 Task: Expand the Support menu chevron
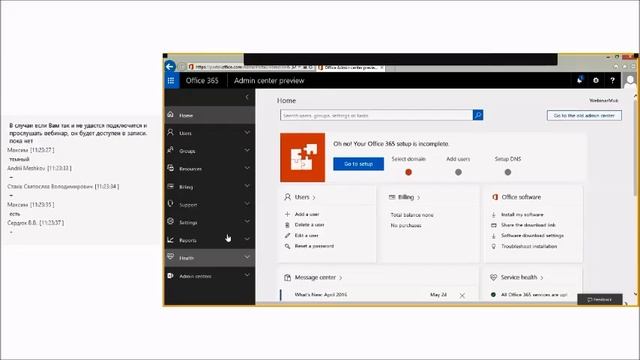pos(247,203)
